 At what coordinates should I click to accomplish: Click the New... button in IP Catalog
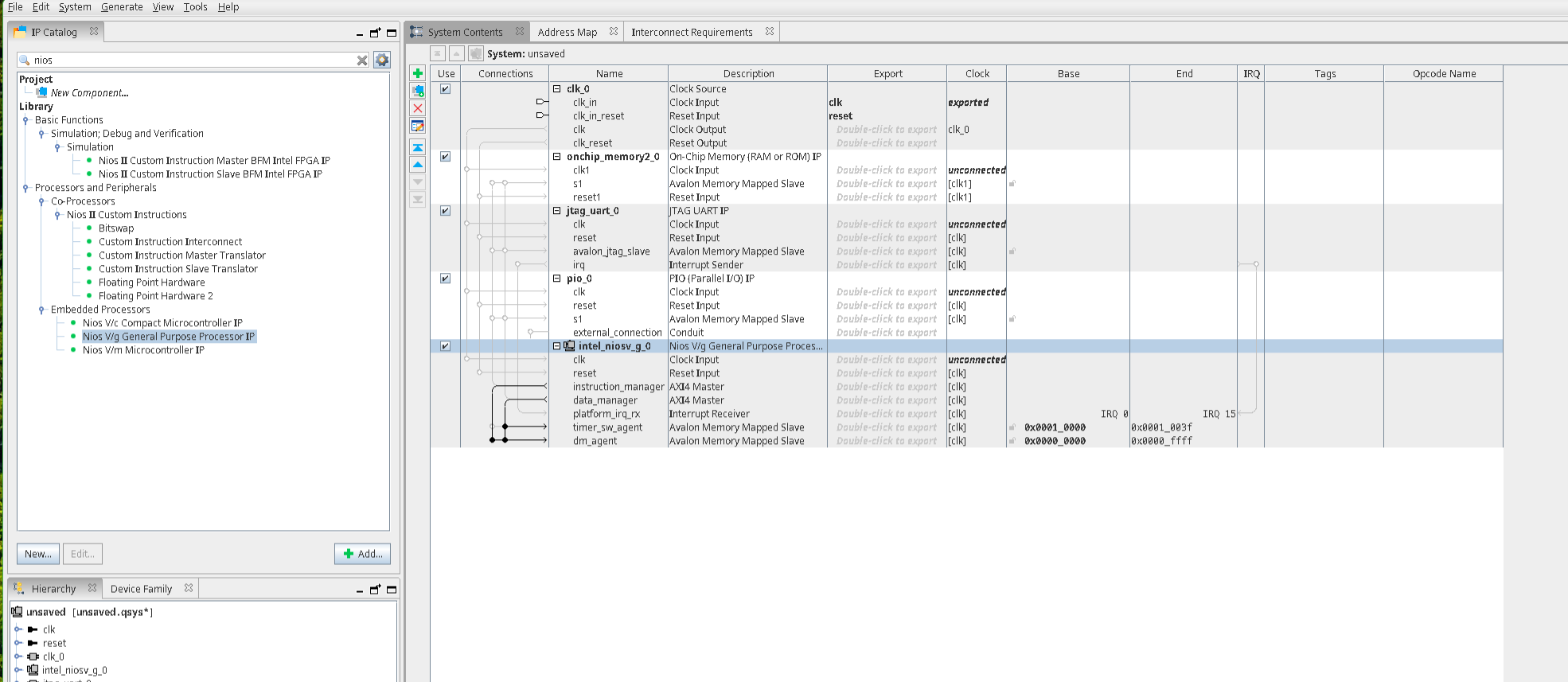point(38,554)
